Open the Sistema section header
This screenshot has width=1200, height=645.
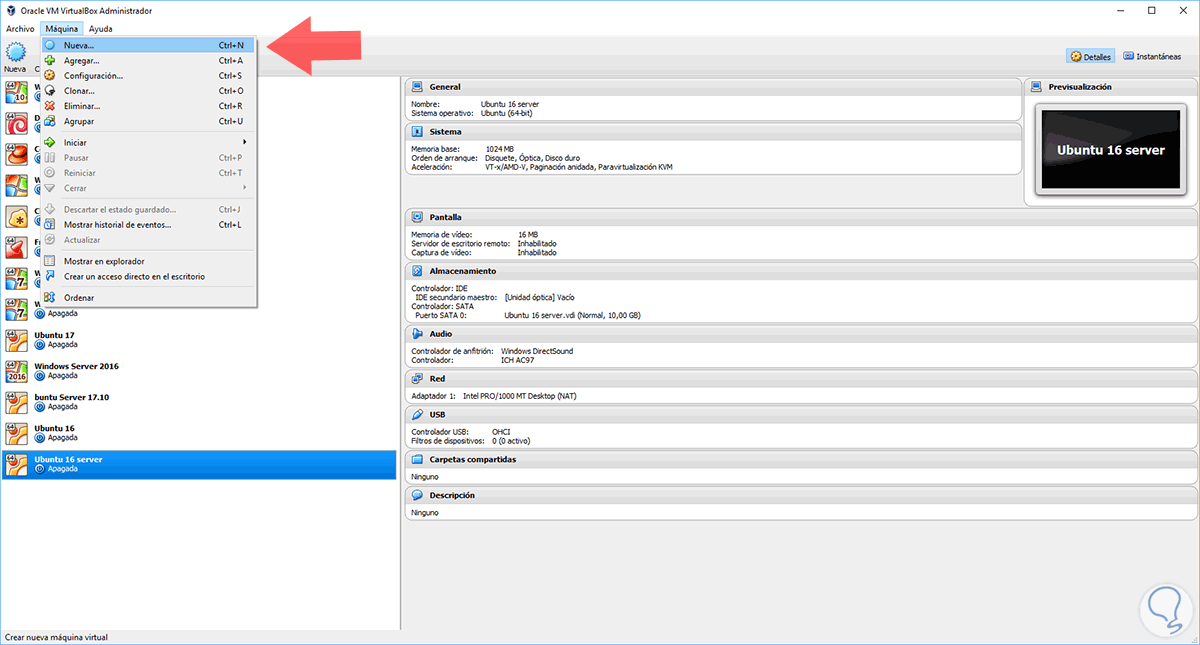click(714, 131)
